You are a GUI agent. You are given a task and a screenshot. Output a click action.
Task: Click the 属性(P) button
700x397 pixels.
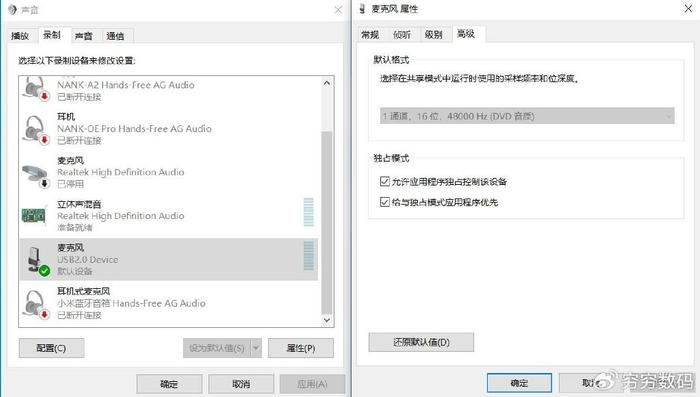click(x=301, y=348)
